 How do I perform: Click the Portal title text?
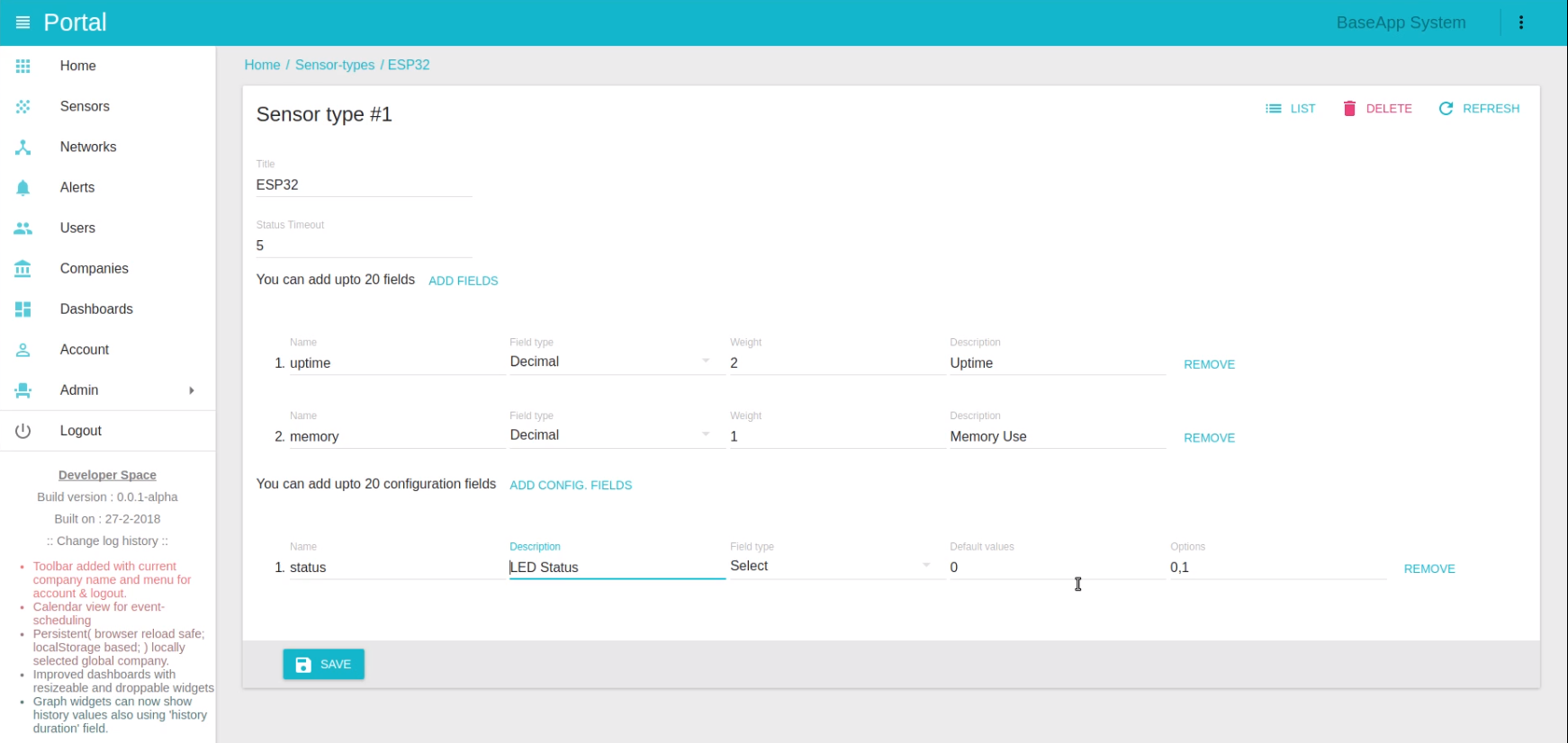tap(75, 22)
